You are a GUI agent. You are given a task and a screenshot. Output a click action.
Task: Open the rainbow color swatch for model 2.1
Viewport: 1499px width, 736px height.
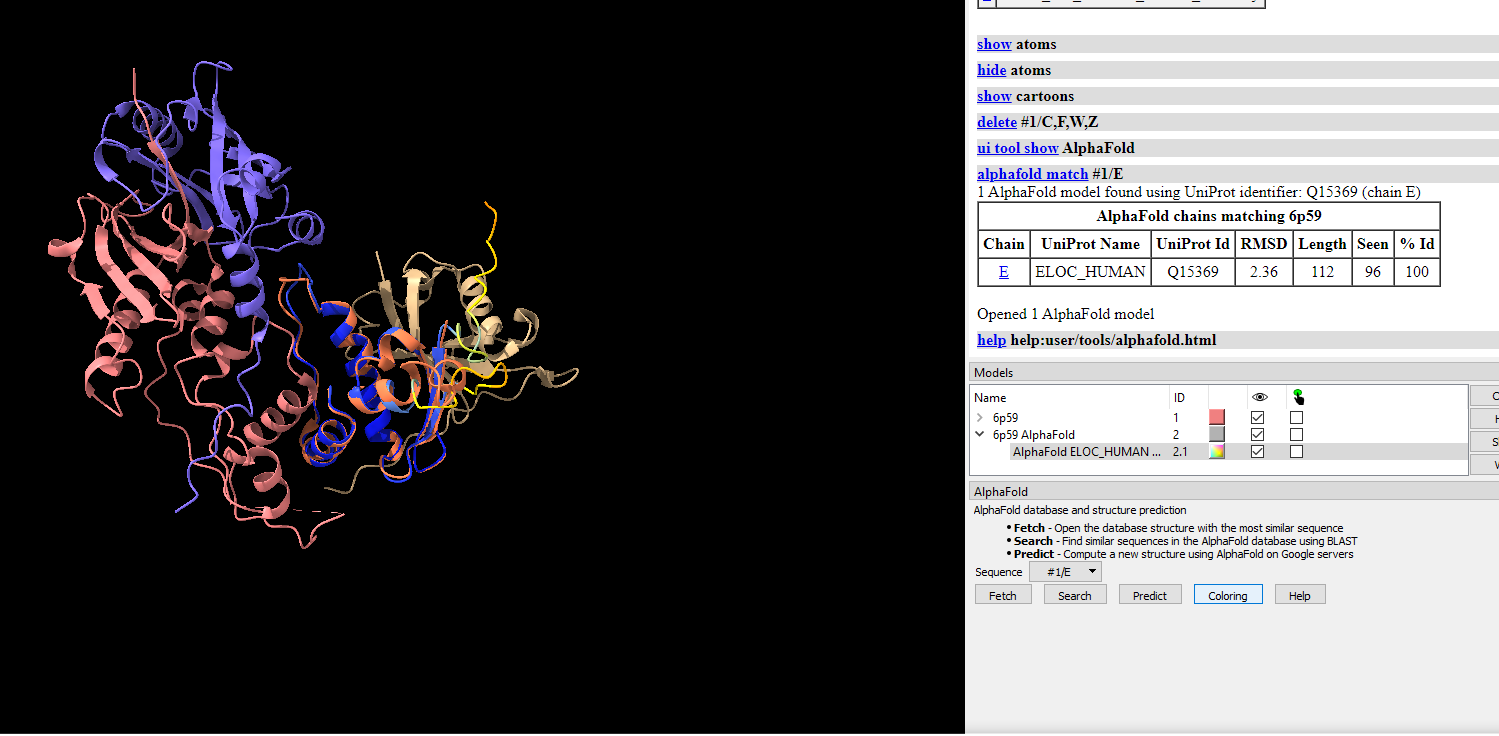point(1216,452)
